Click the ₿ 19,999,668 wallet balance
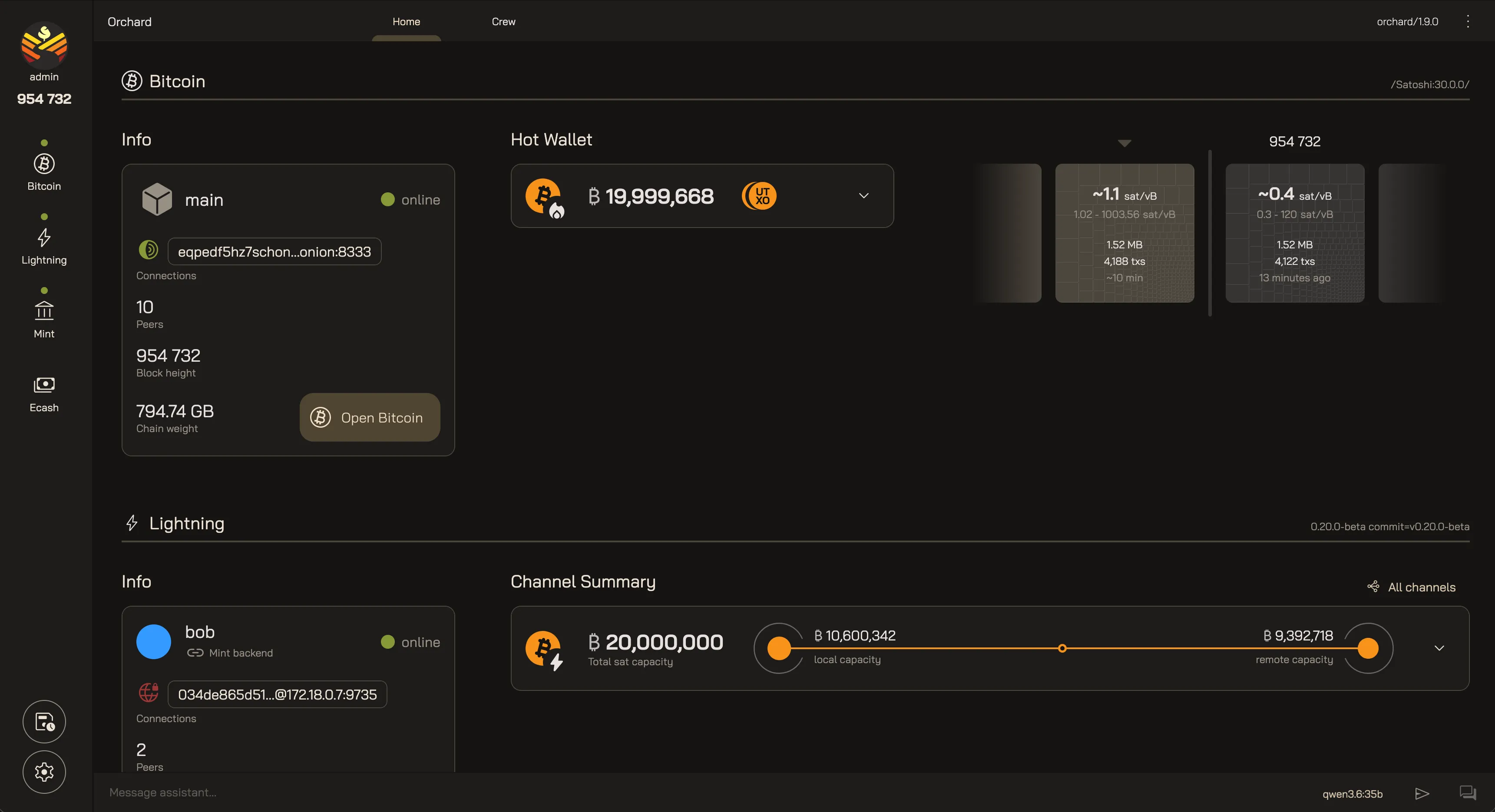The width and height of the screenshot is (1495, 812). [651, 196]
